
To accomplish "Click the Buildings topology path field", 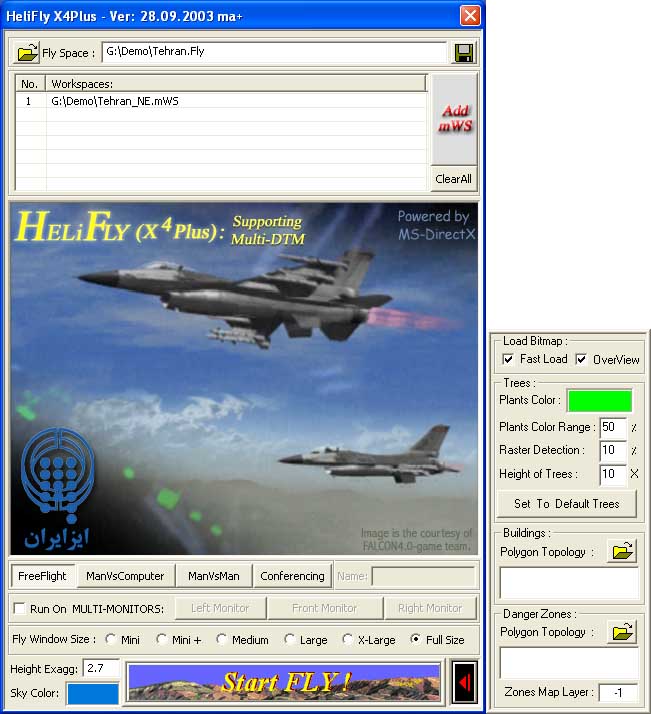I will (569, 583).
